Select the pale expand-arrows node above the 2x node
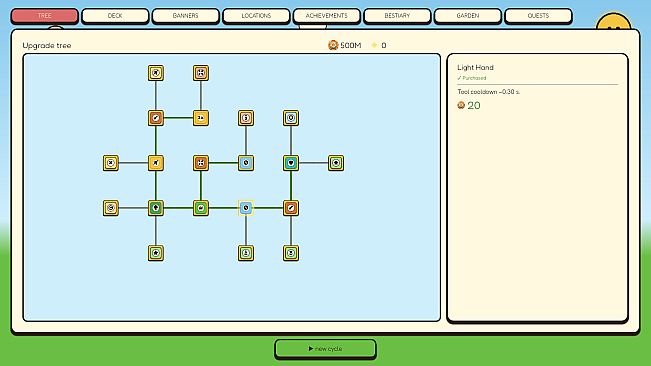651x366 pixels. 201,73
